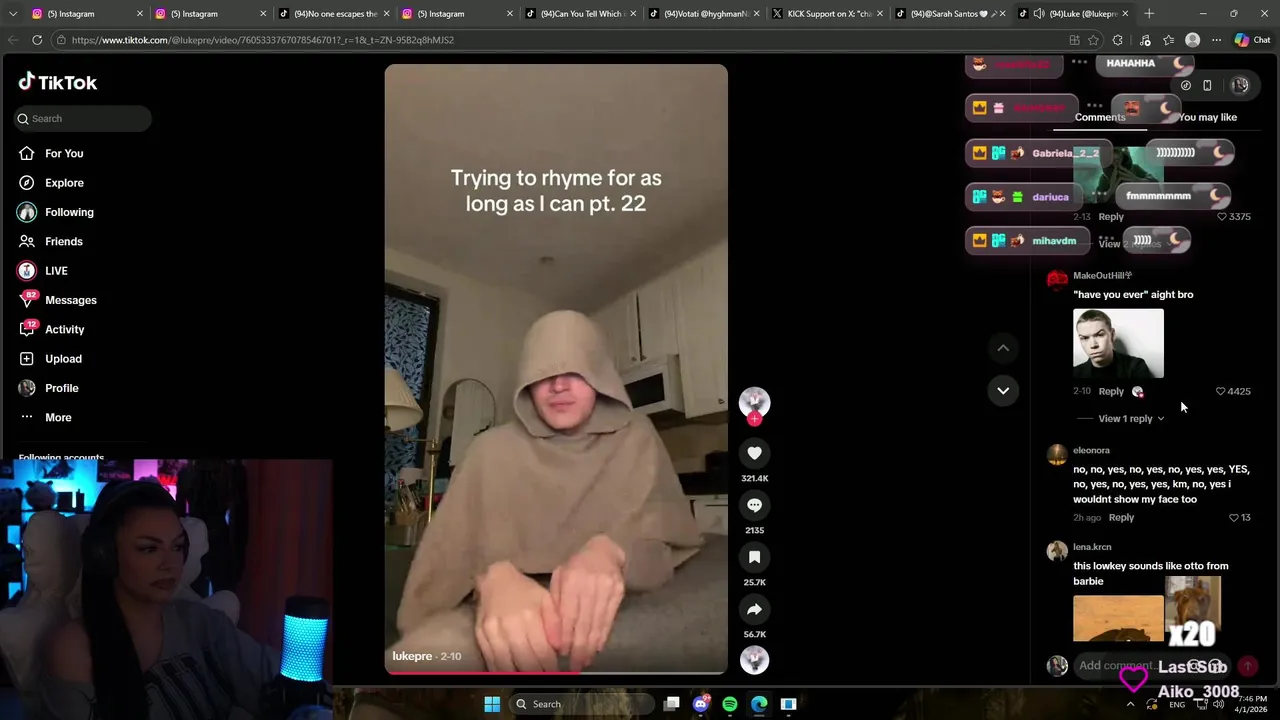Open the spinning sound disc
The height and width of the screenshot is (720, 1280).
(754, 660)
